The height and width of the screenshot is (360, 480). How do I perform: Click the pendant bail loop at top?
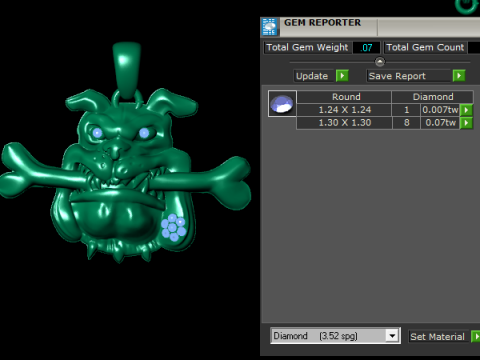pos(127,71)
